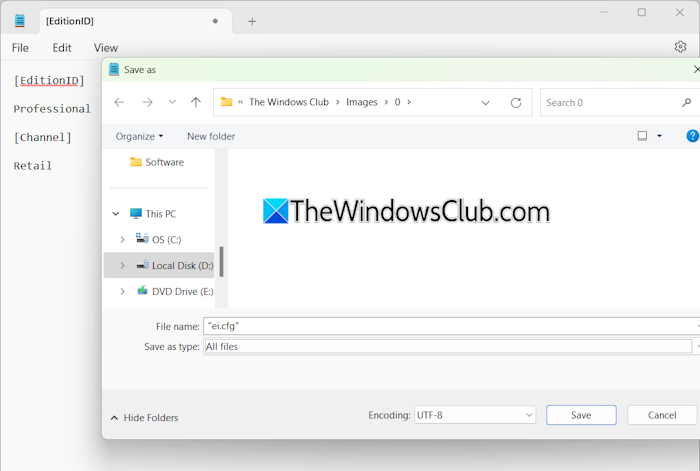700x471 pixels.
Task: Open the Encoding UTF-8 dropdown
Action: (475, 415)
